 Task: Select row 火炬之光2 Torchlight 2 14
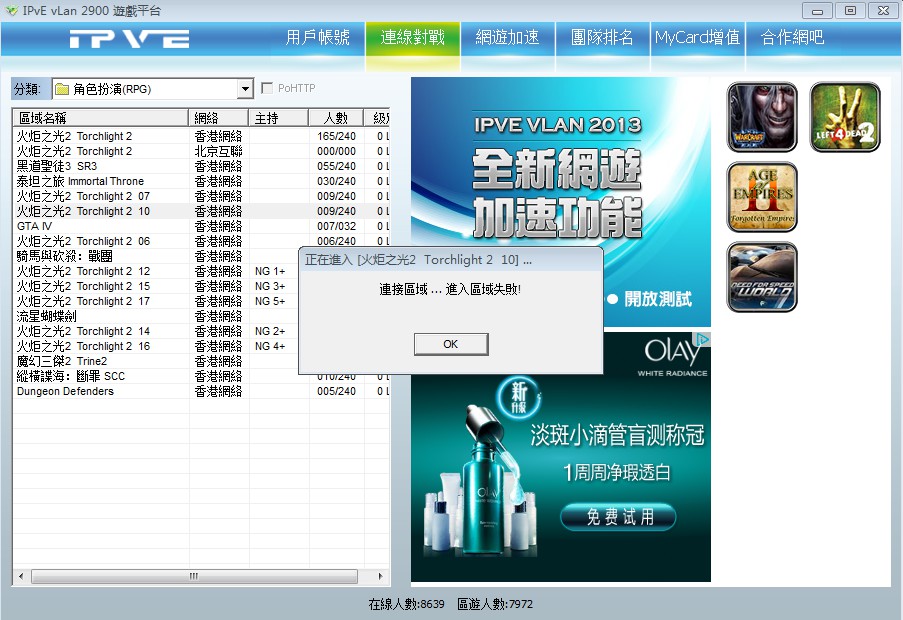tap(155, 330)
